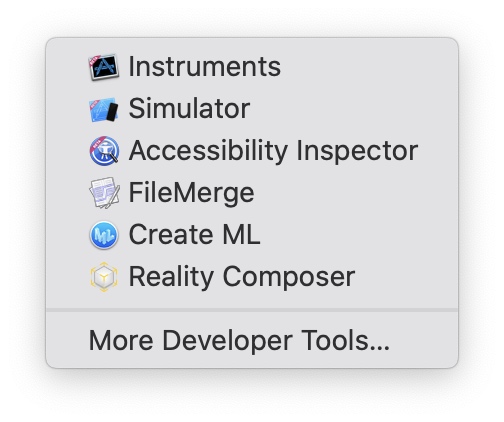Image resolution: width=504 pixels, height=422 pixels.
Task: Open the AR scene composer tool
Action: [252, 277]
